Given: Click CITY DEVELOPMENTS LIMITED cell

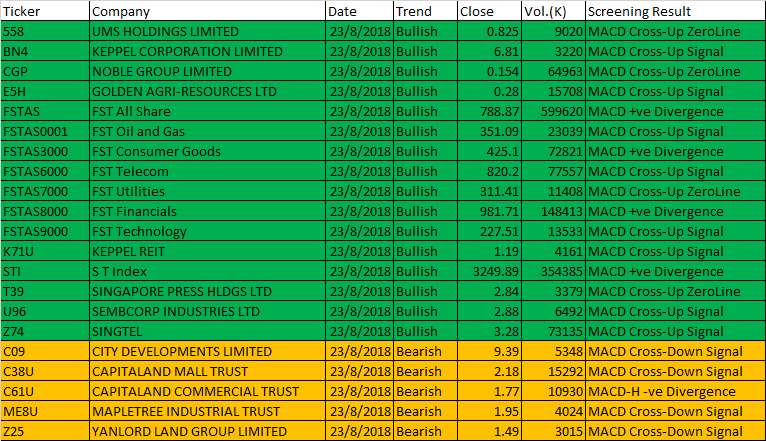Looking at the screenshot, I should tap(208, 352).
